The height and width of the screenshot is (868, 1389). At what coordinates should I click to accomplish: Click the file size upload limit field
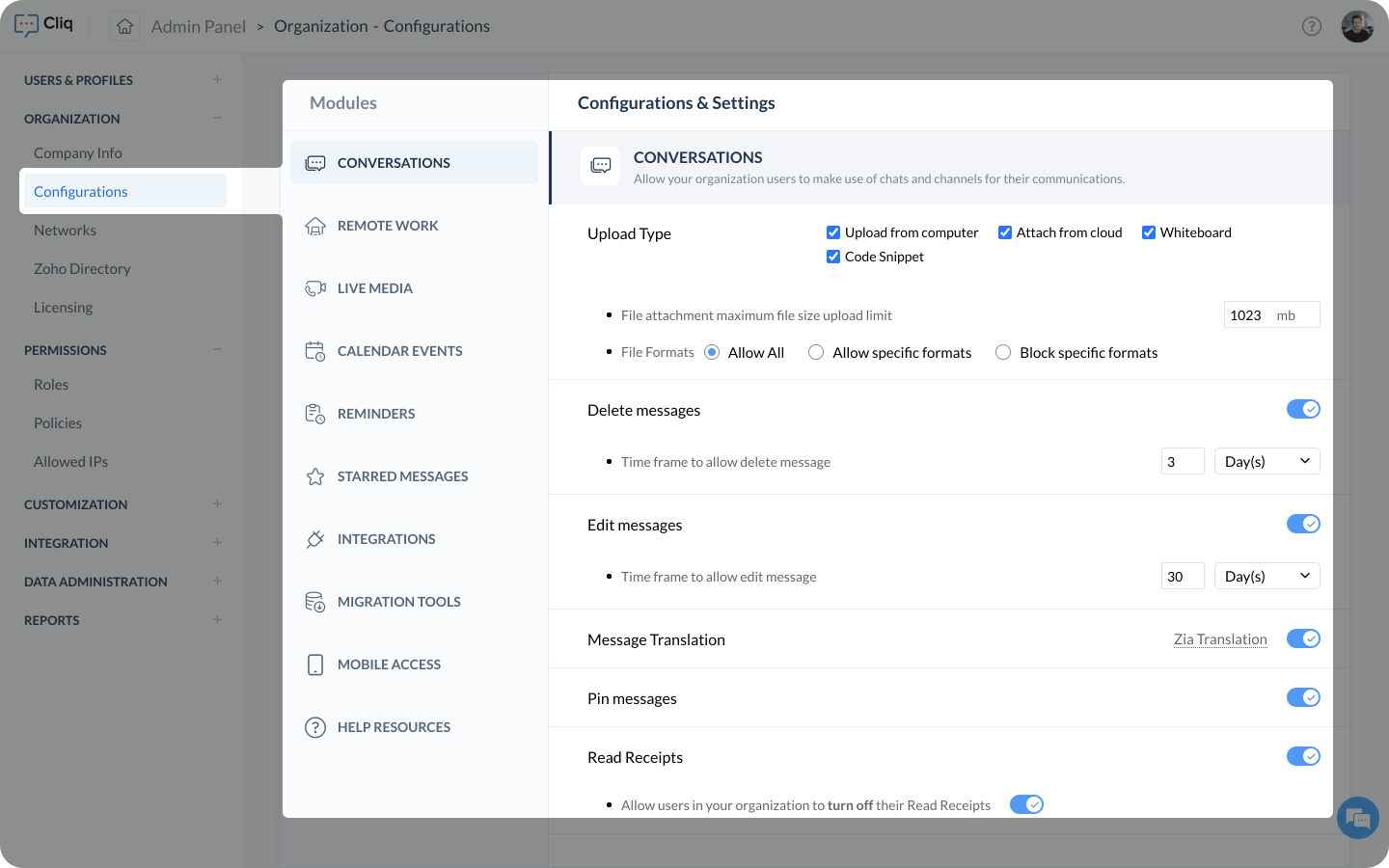point(1249,315)
